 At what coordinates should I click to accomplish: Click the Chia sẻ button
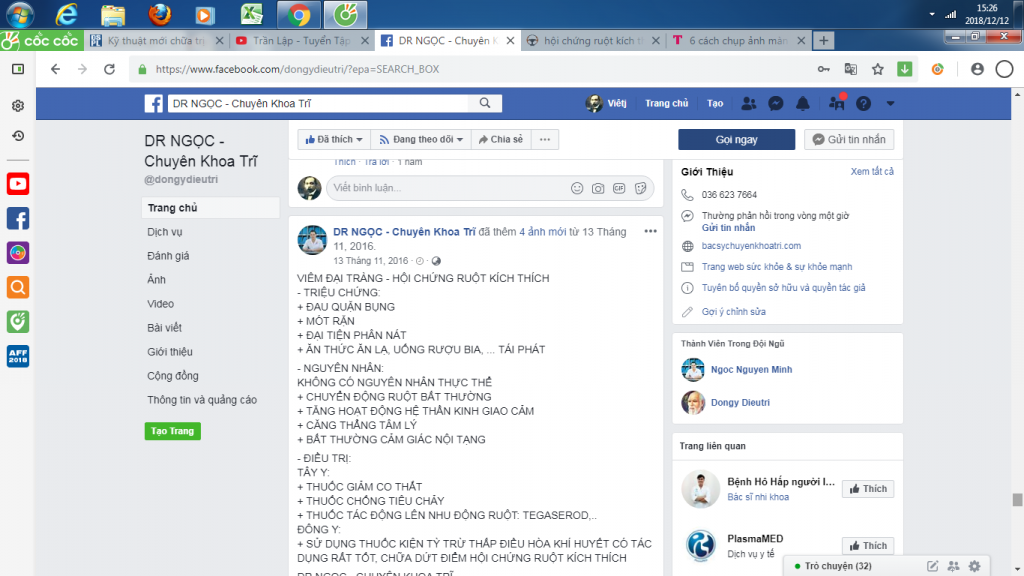point(501,139)
